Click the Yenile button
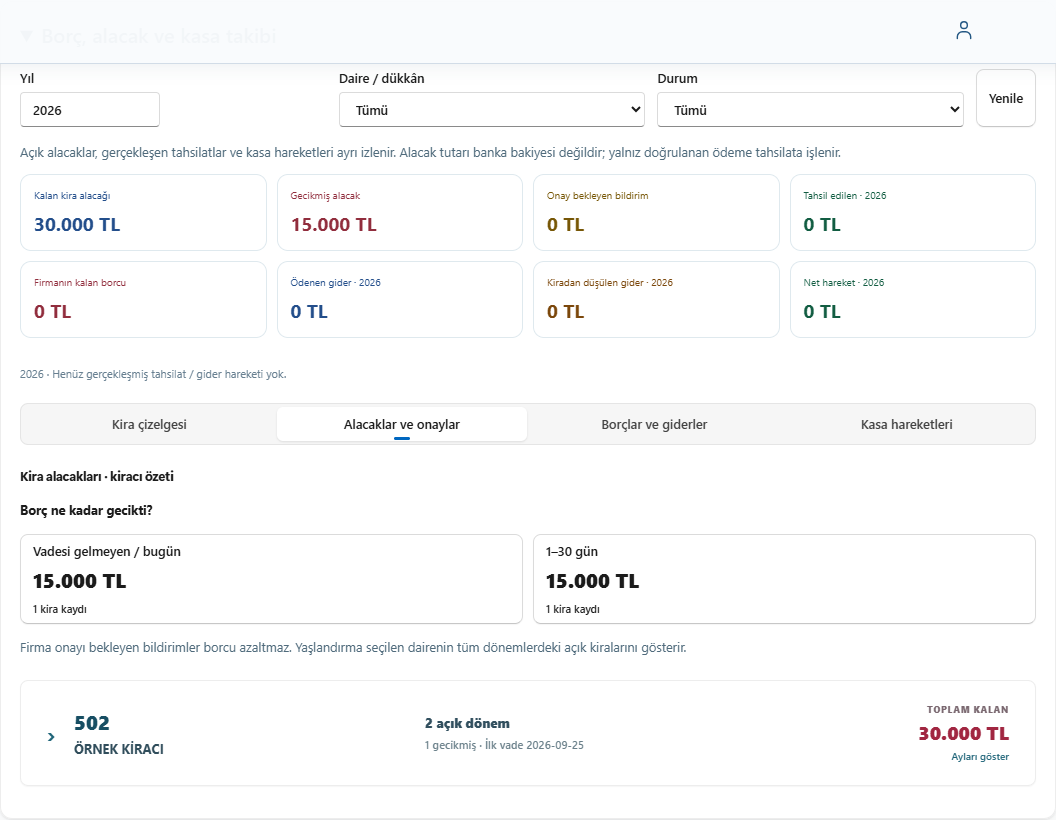1056x820 pixels. 1005,98
